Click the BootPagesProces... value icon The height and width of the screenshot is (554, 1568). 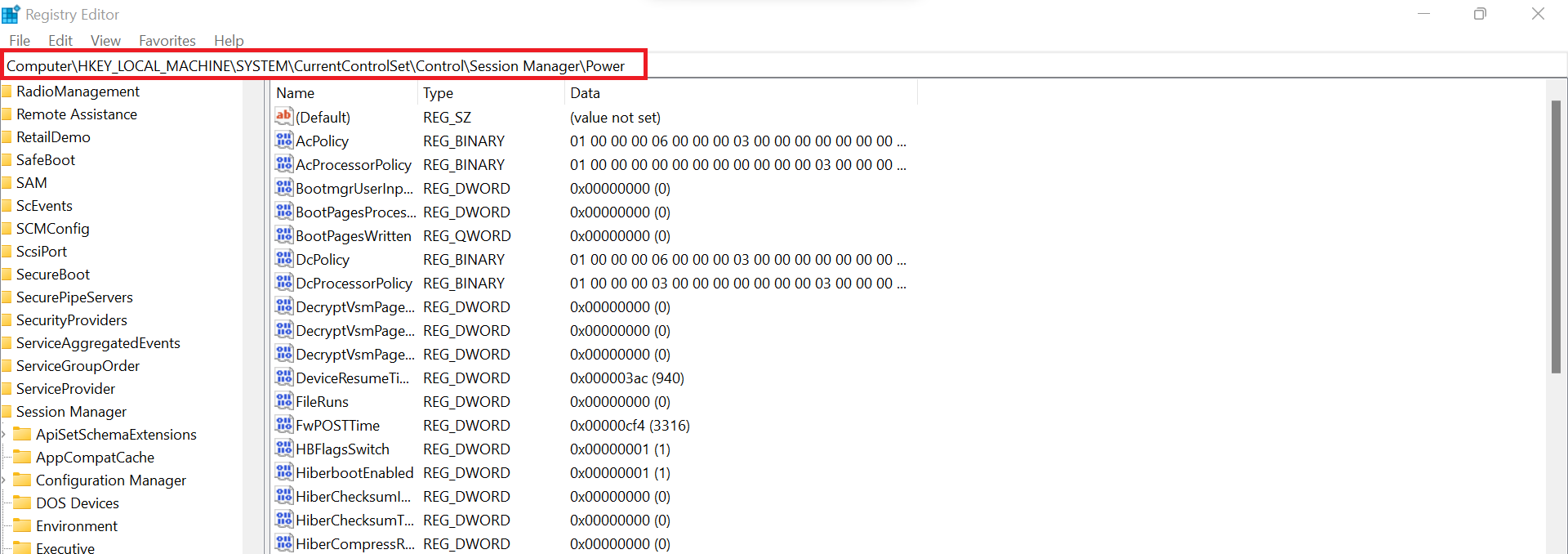[283, 212]
